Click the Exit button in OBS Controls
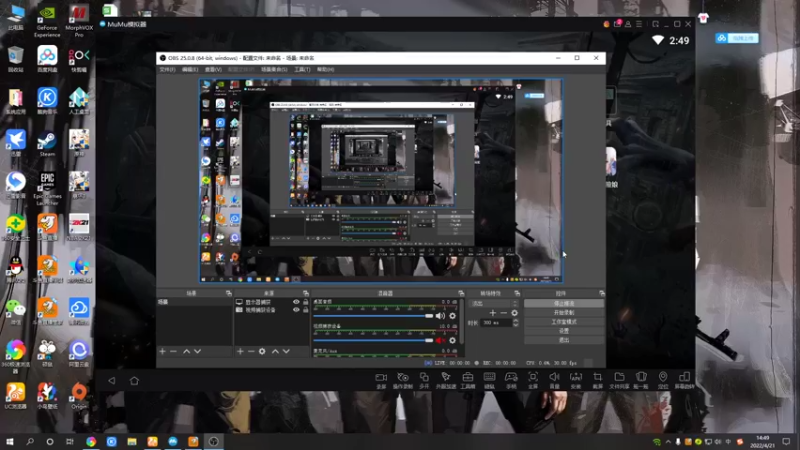800x450 pixels. tap(564, 340)
